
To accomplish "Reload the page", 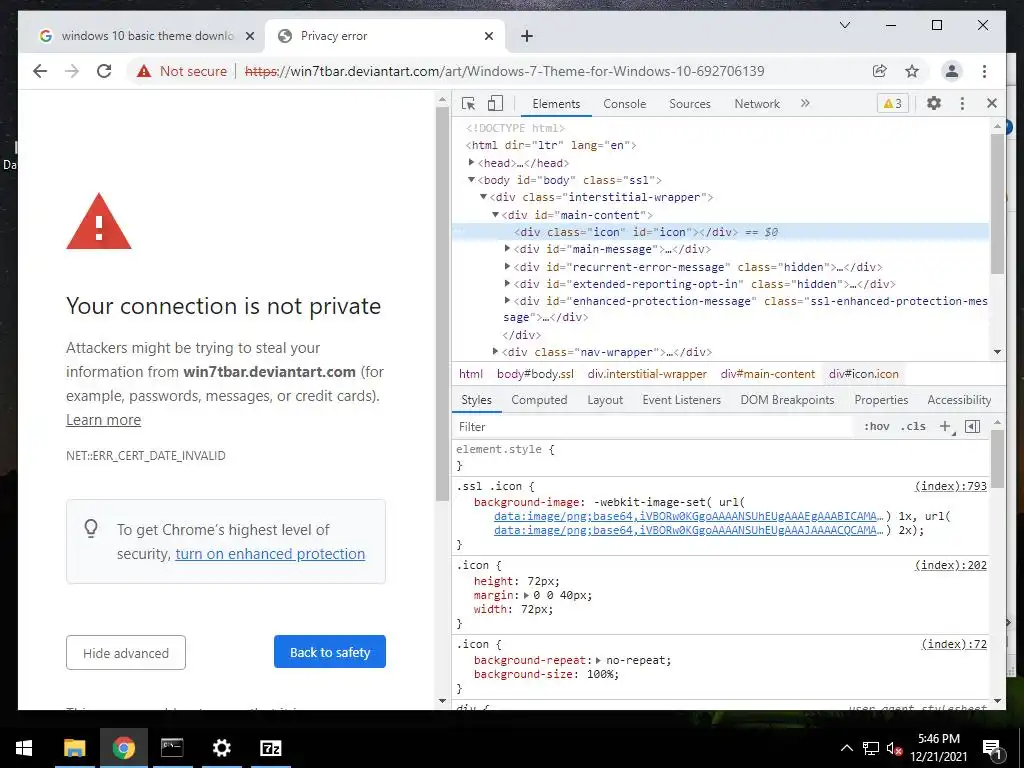I will tap(104, 71).
